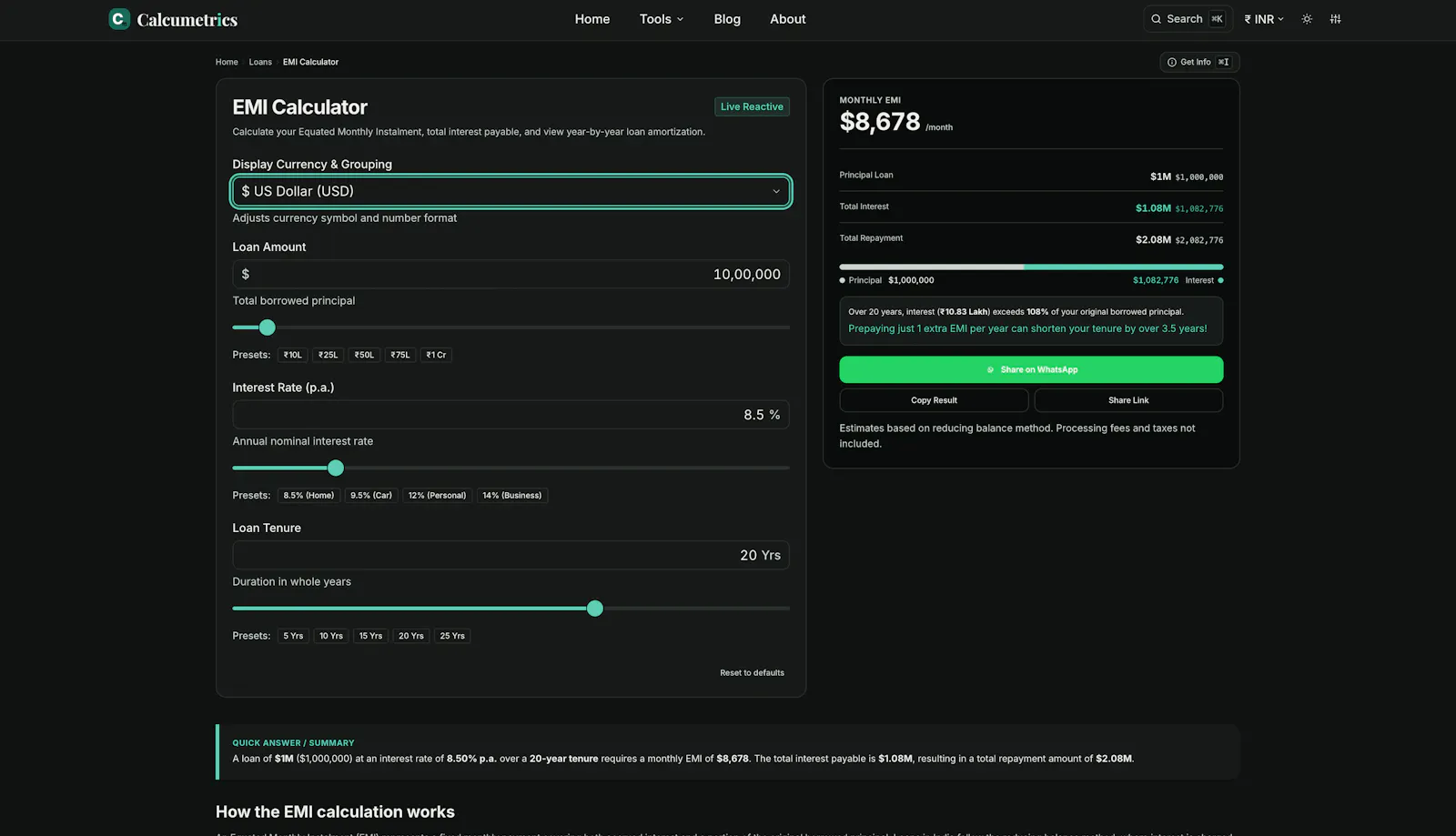The height and width of the screenshot is (836, 1456).
Task: Click the Share Link button
Action: 1128,400
